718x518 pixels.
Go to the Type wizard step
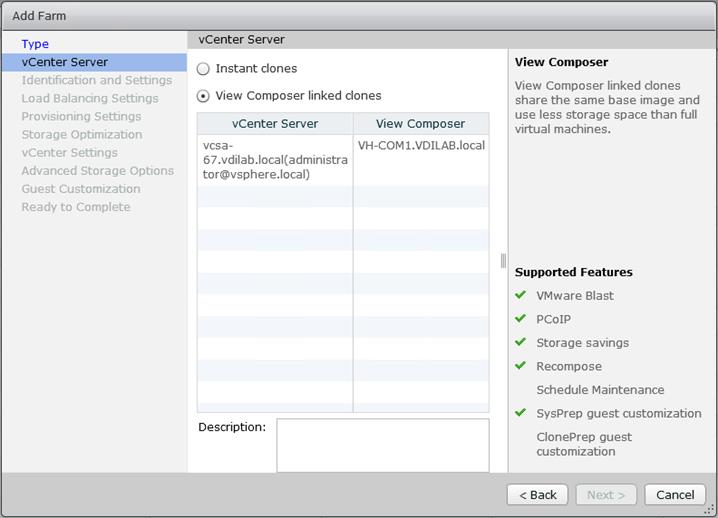tap(35, 44)
